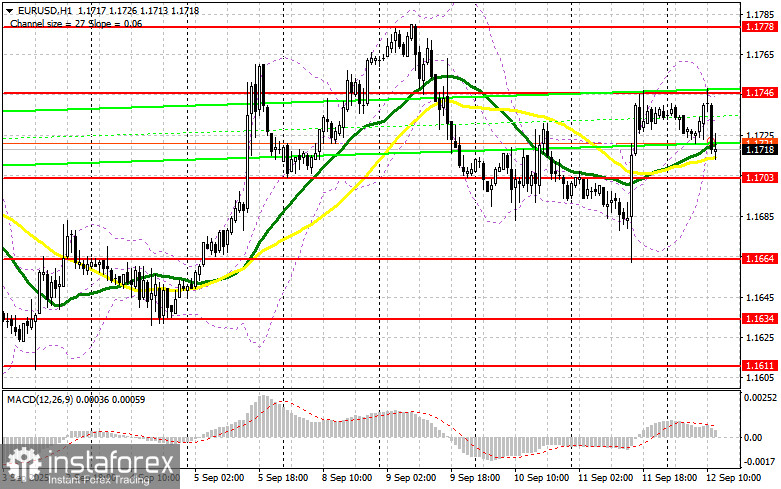Viewport: 781px width, 489px height.
Task: Click the '8 Sep 10:00' time axis label
Action: point(347,478)
